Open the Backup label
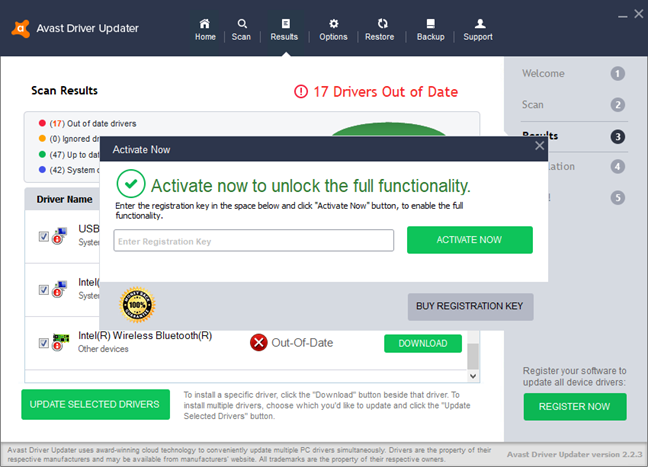The image size is (648, 467). click(x=431, y=37)
